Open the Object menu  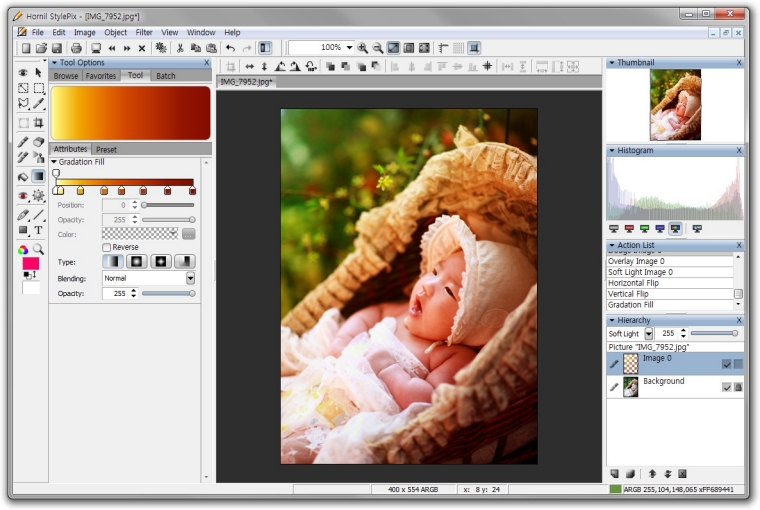(115, 32)
